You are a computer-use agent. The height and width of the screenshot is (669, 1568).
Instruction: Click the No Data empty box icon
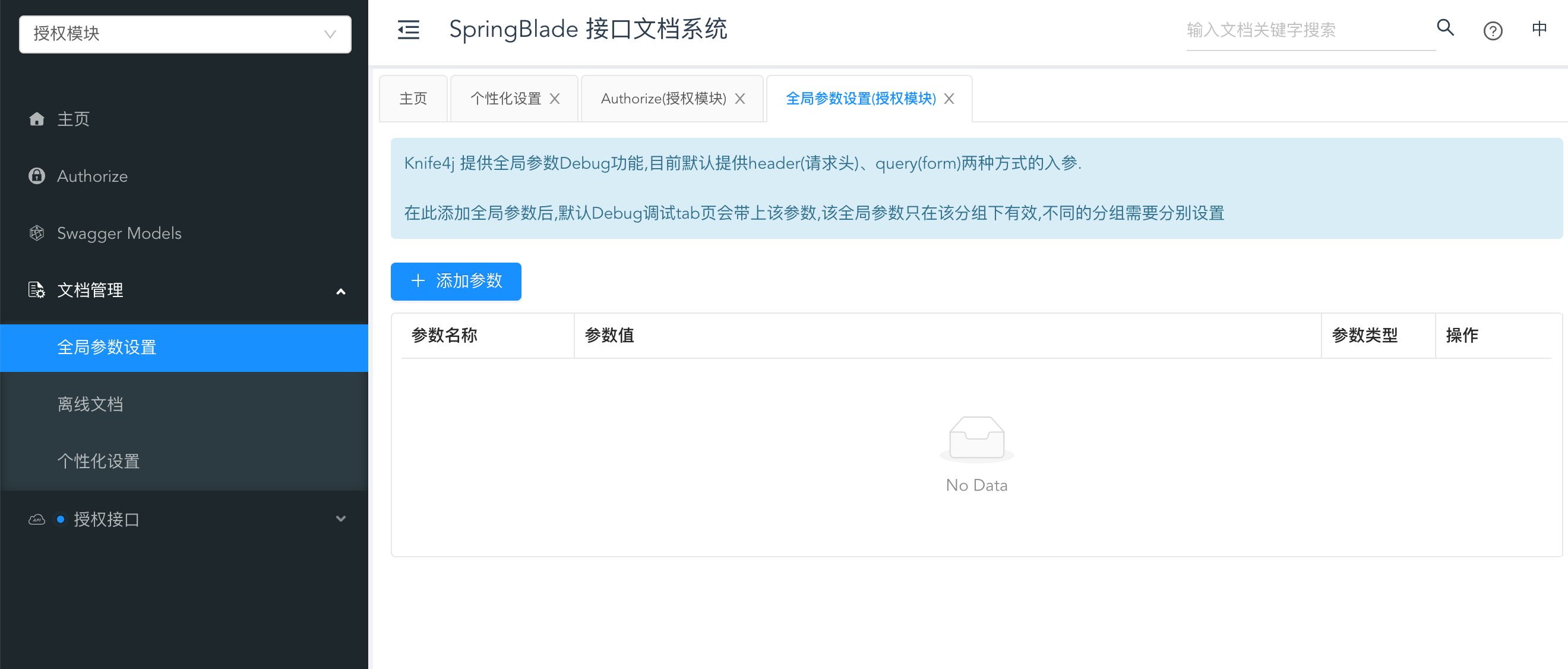coord(976,438)
